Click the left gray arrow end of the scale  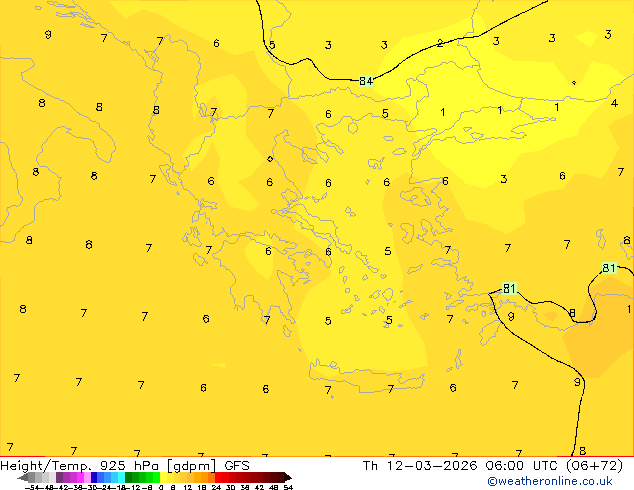(x=23, y=477)
